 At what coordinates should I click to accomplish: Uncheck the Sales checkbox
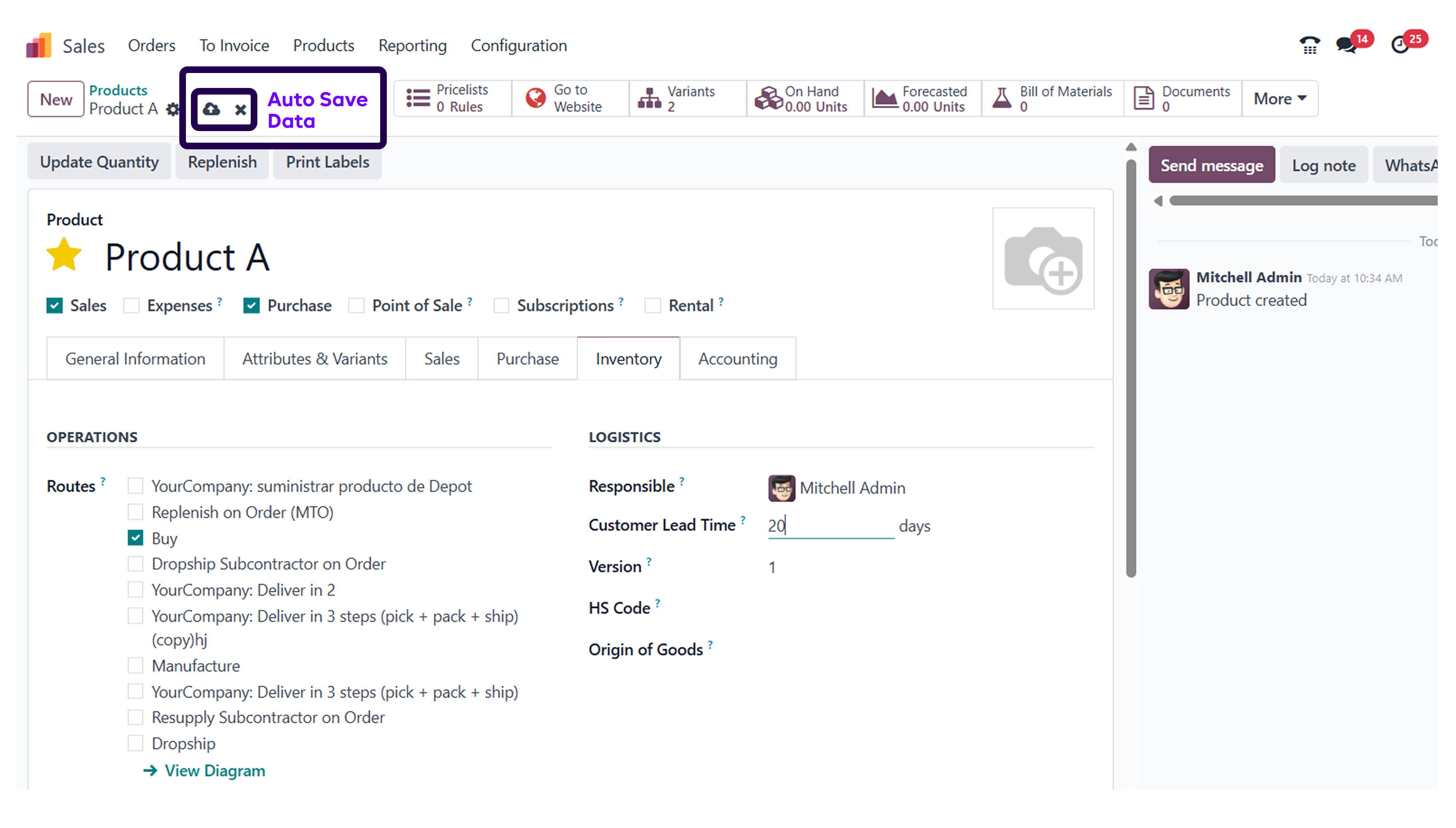[55, 305]
